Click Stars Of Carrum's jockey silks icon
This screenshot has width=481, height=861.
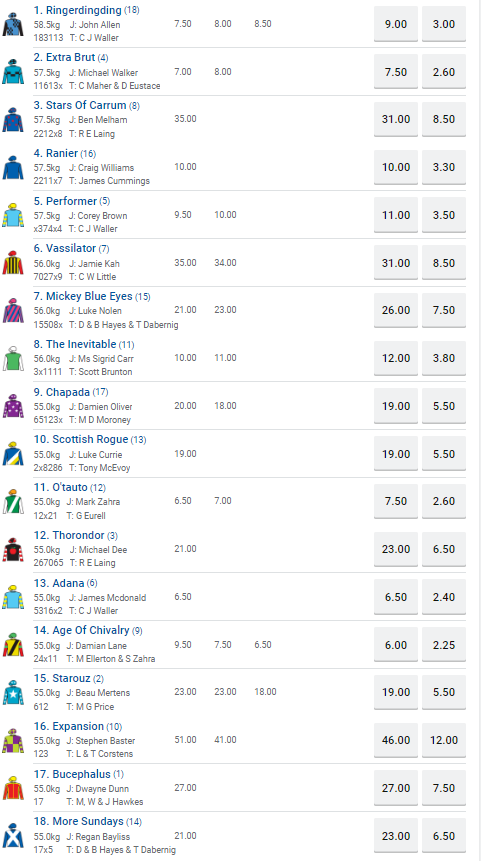click(13, 120)
